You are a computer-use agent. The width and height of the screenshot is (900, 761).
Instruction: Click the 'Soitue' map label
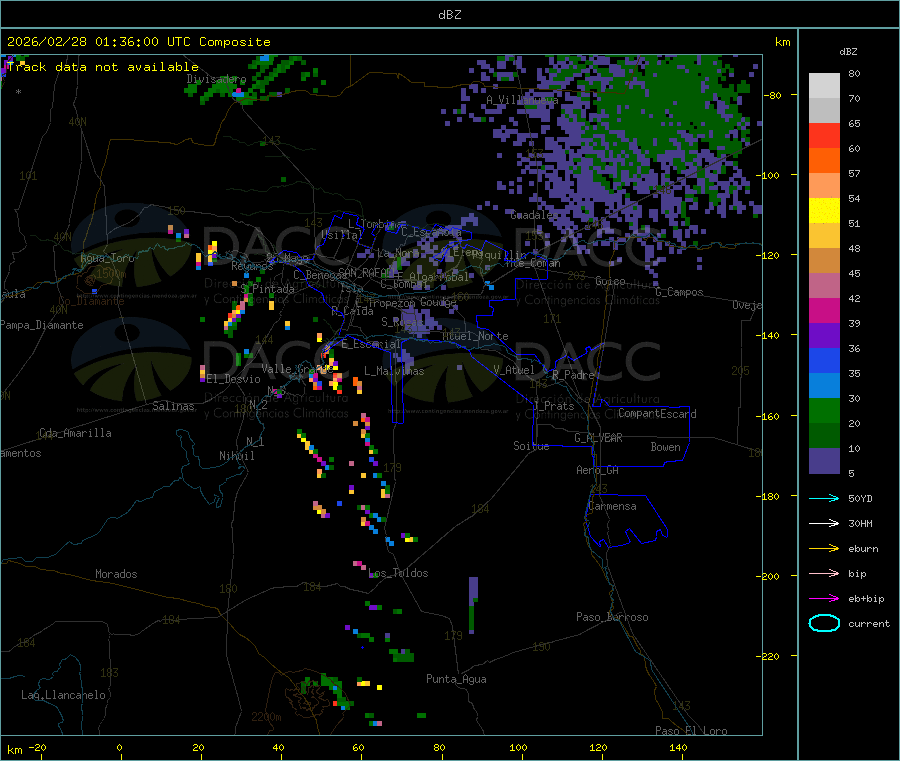tap(531, 446)
